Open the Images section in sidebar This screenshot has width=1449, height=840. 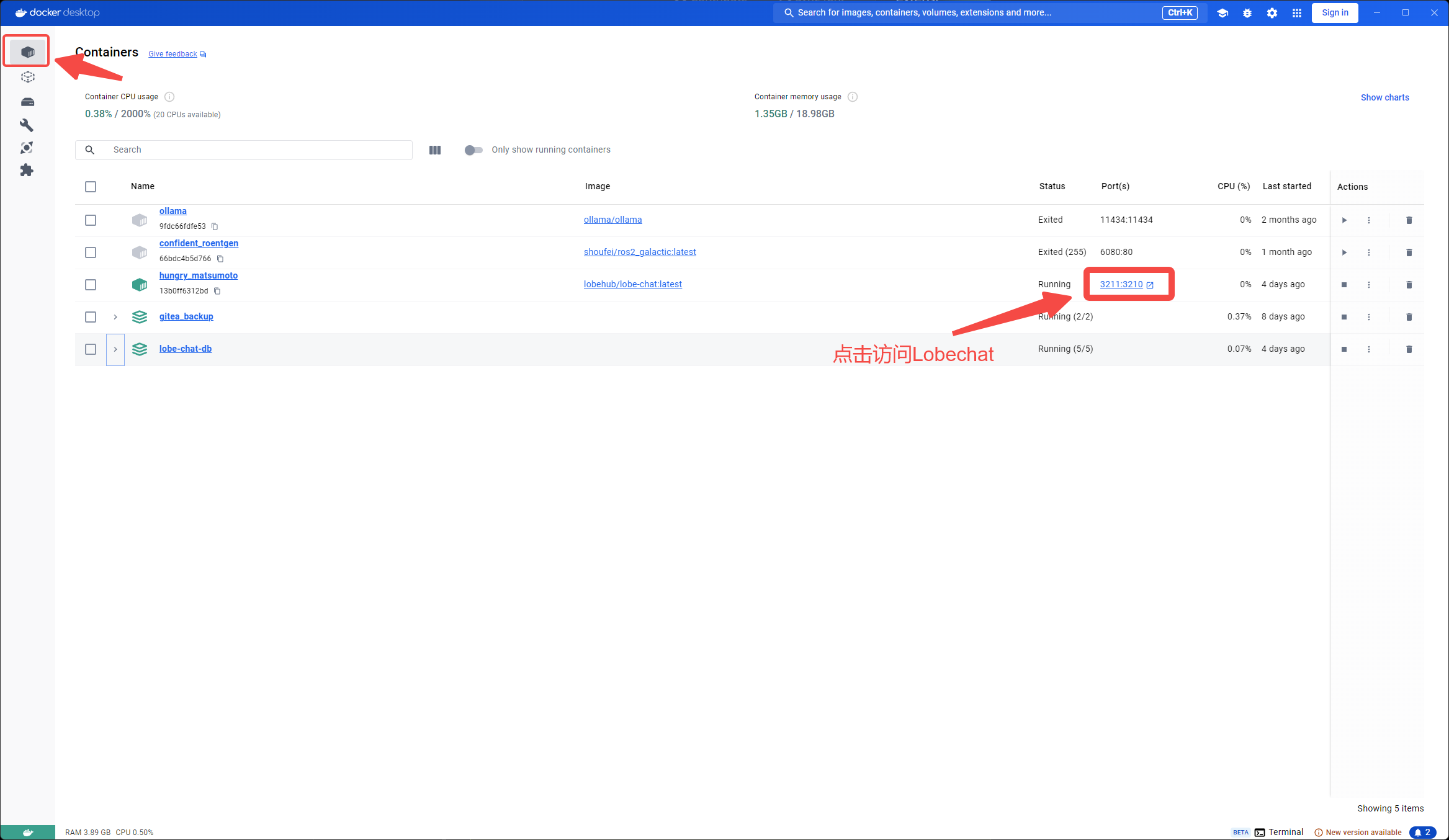coord(27,77)
